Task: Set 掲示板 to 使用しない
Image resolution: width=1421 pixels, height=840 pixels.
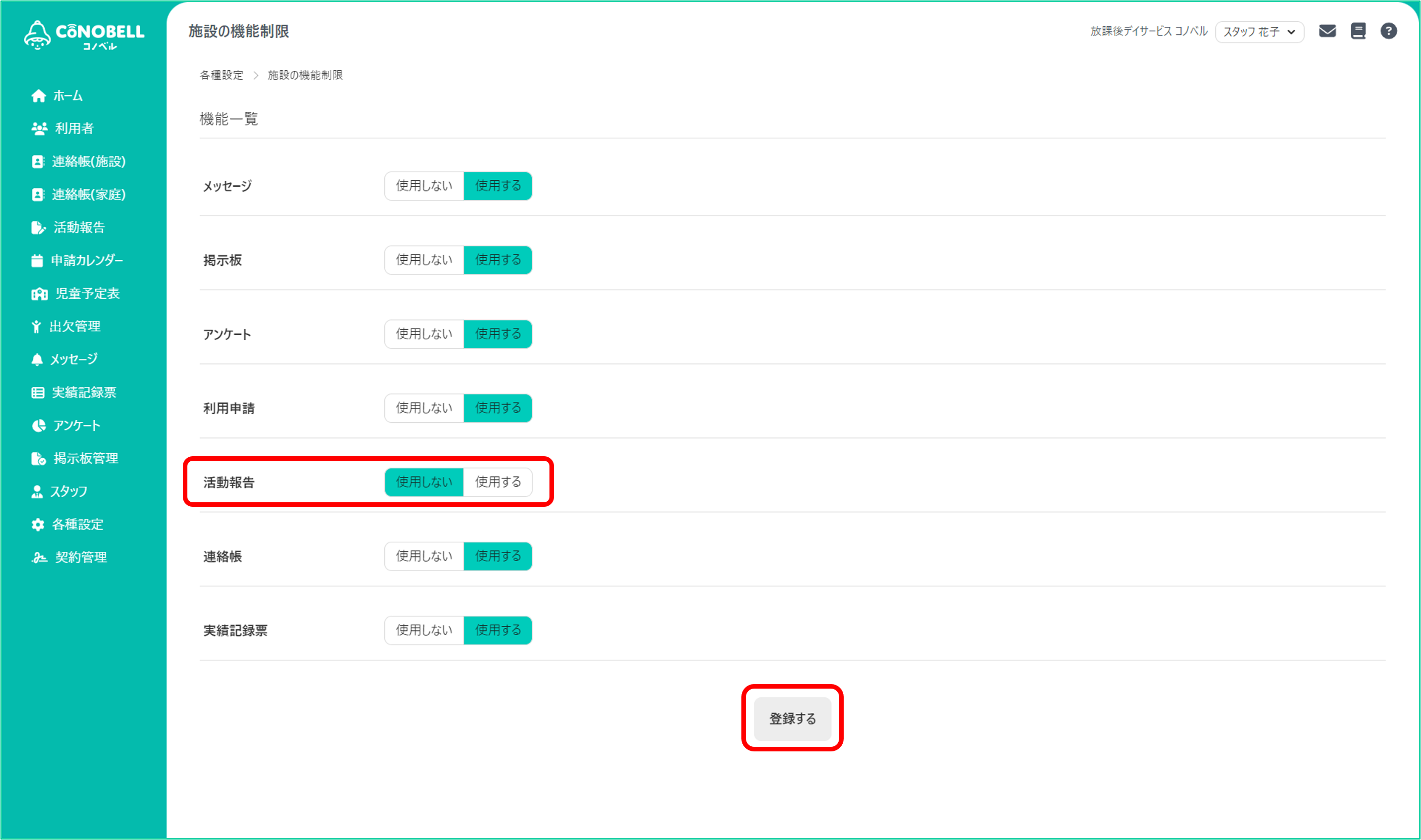Action: pos(424,260)
